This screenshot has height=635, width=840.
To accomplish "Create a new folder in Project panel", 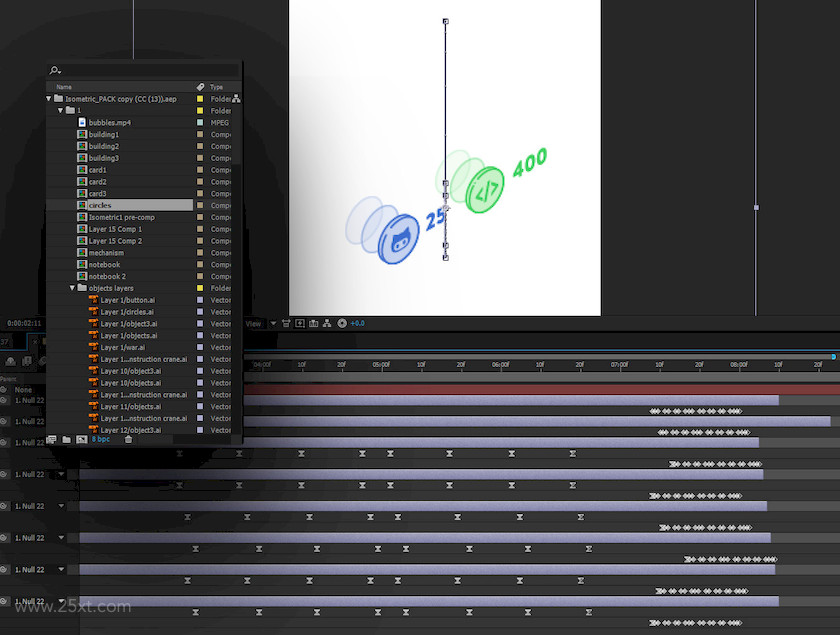I will coord(66,439).
